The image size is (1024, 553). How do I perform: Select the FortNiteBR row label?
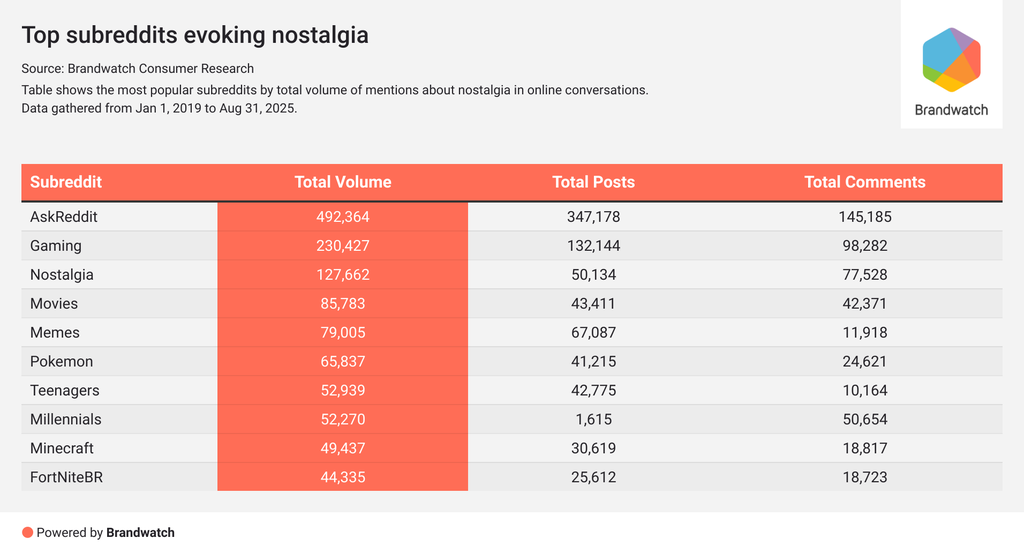(x=67, y=478)
